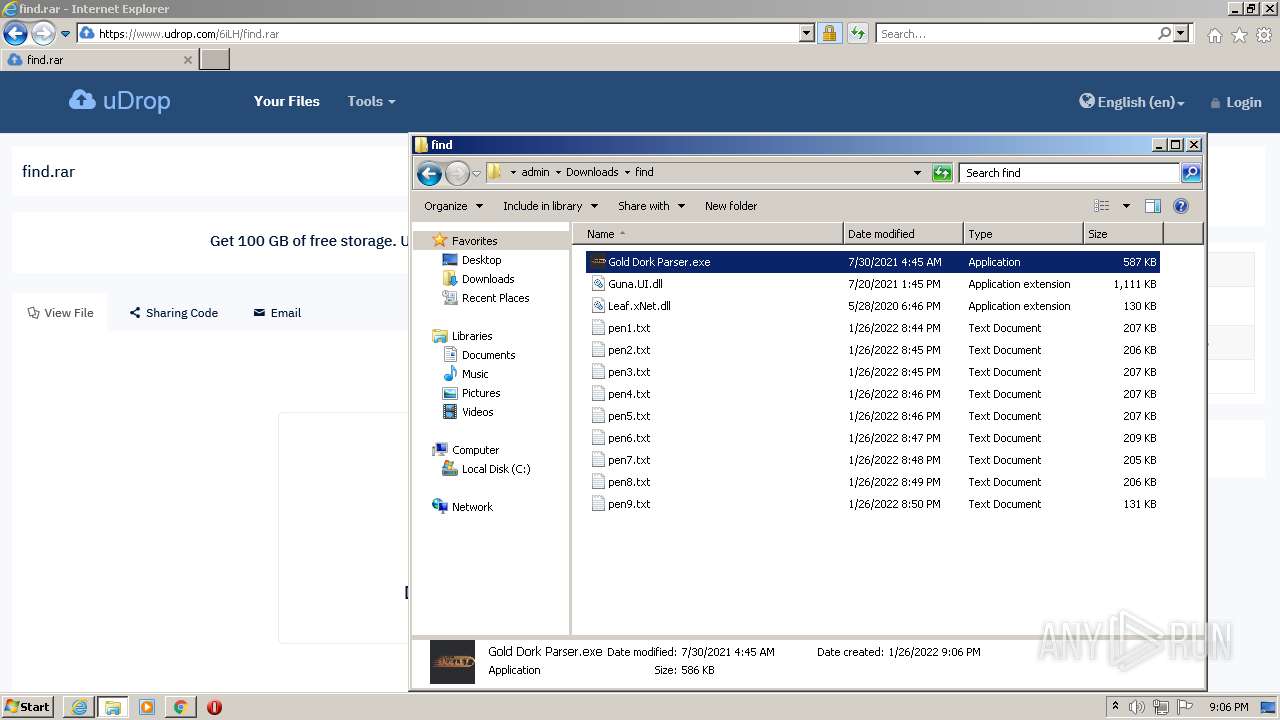Open Downloads in Favorites

point(487,279)
